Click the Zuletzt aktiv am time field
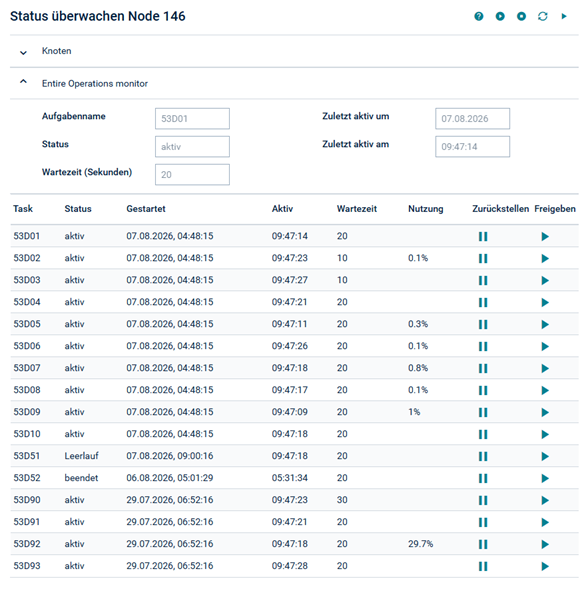 tap(473, 147)
